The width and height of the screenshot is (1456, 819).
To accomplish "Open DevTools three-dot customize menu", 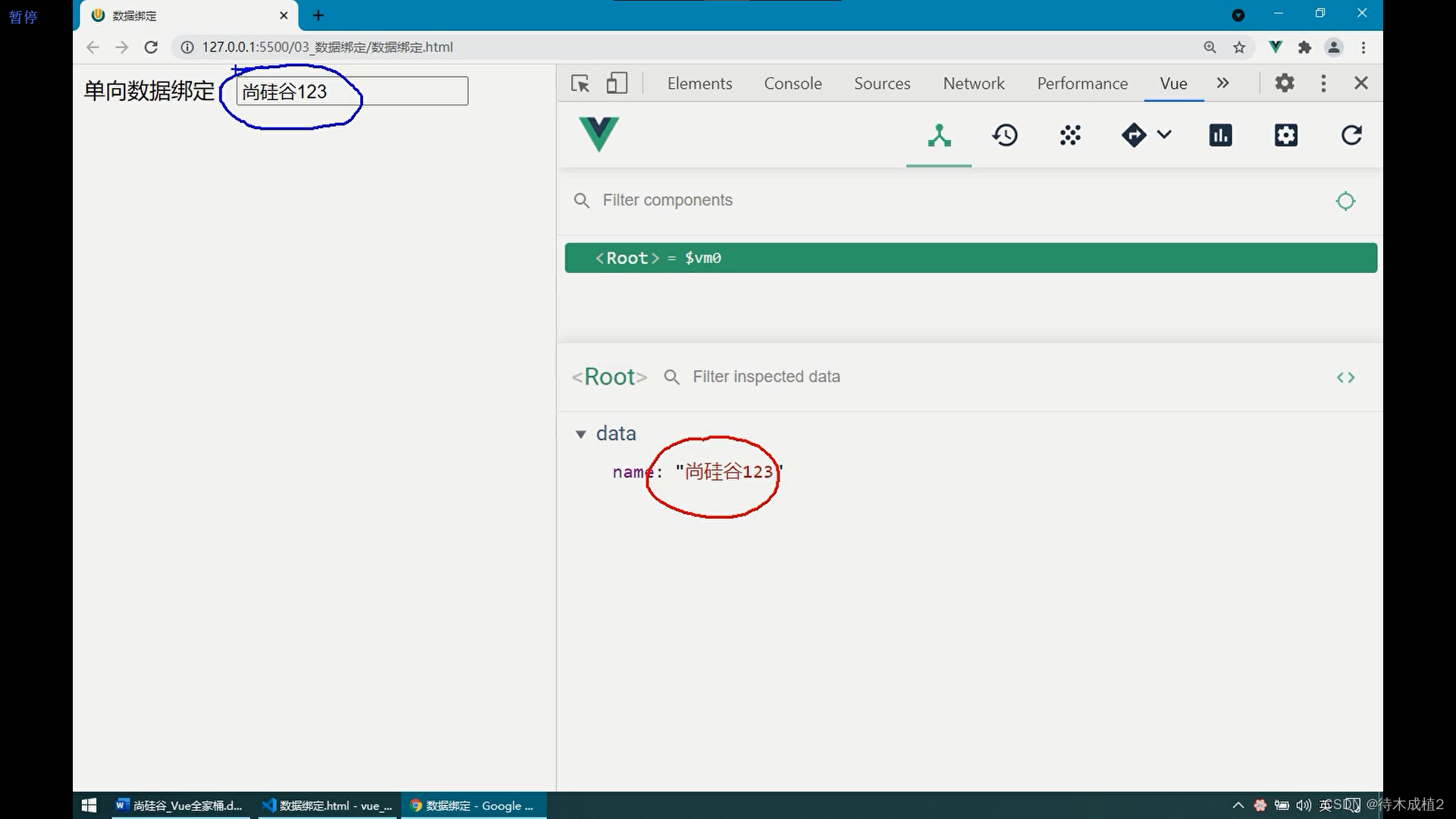I will (1323, 83).
